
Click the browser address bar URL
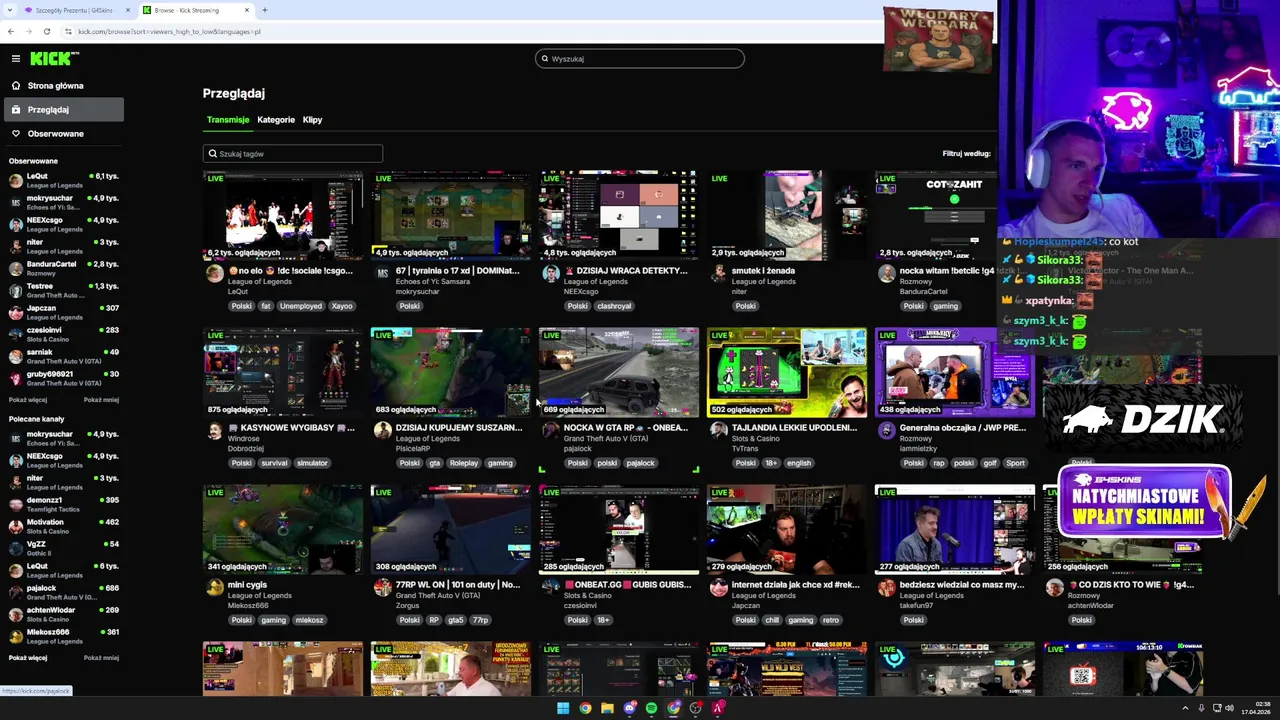(x=169, y=31)
